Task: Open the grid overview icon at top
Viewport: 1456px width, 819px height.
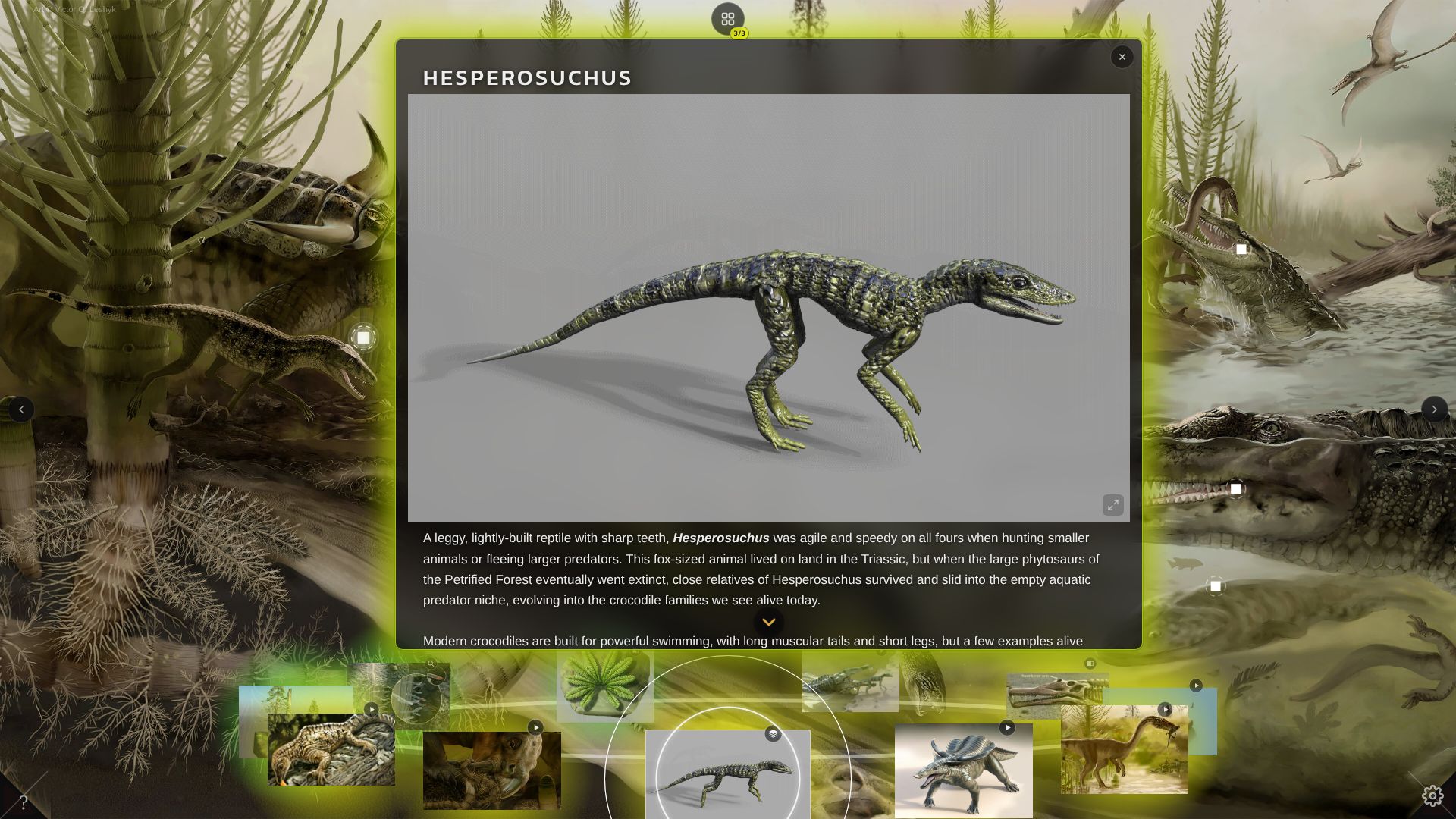Action: pyautogui.click(x=727, y=19)
